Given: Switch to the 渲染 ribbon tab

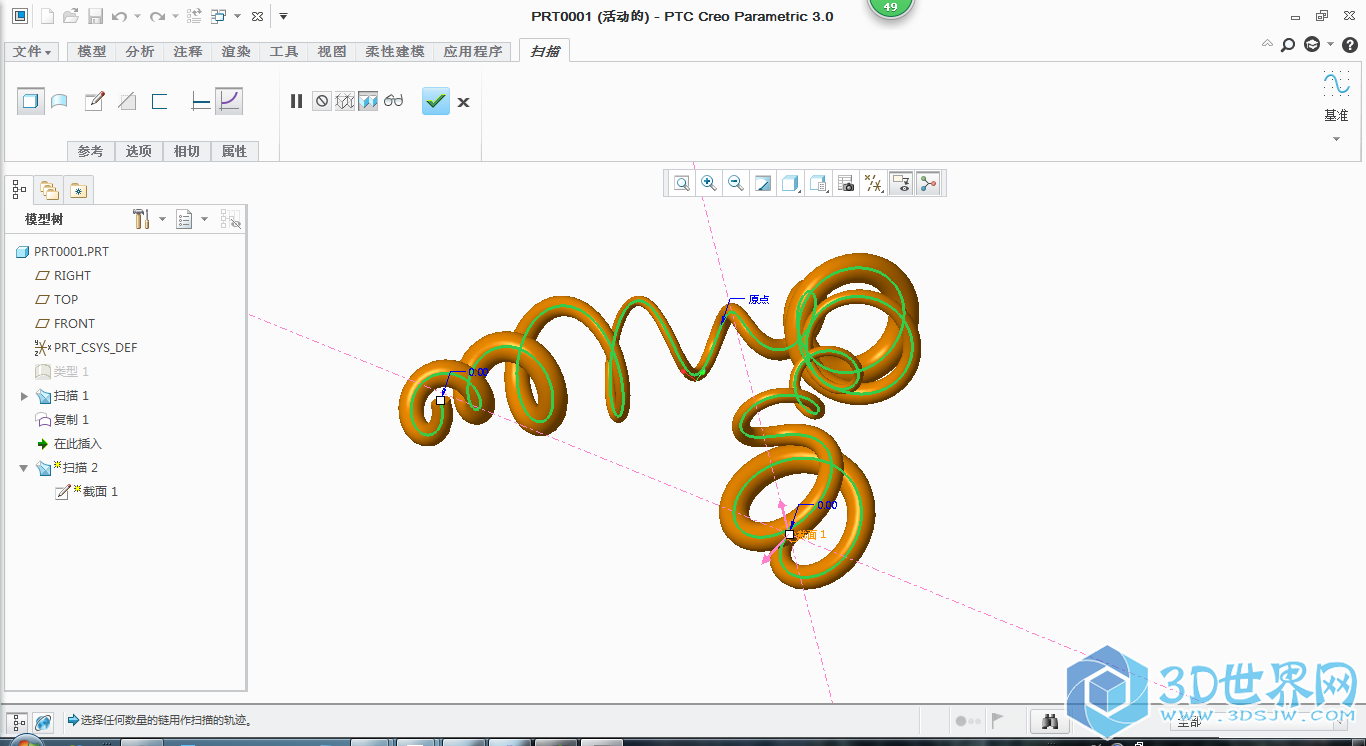Looking at the screenshot, I should pyautogui.click(x=236, y=51).
